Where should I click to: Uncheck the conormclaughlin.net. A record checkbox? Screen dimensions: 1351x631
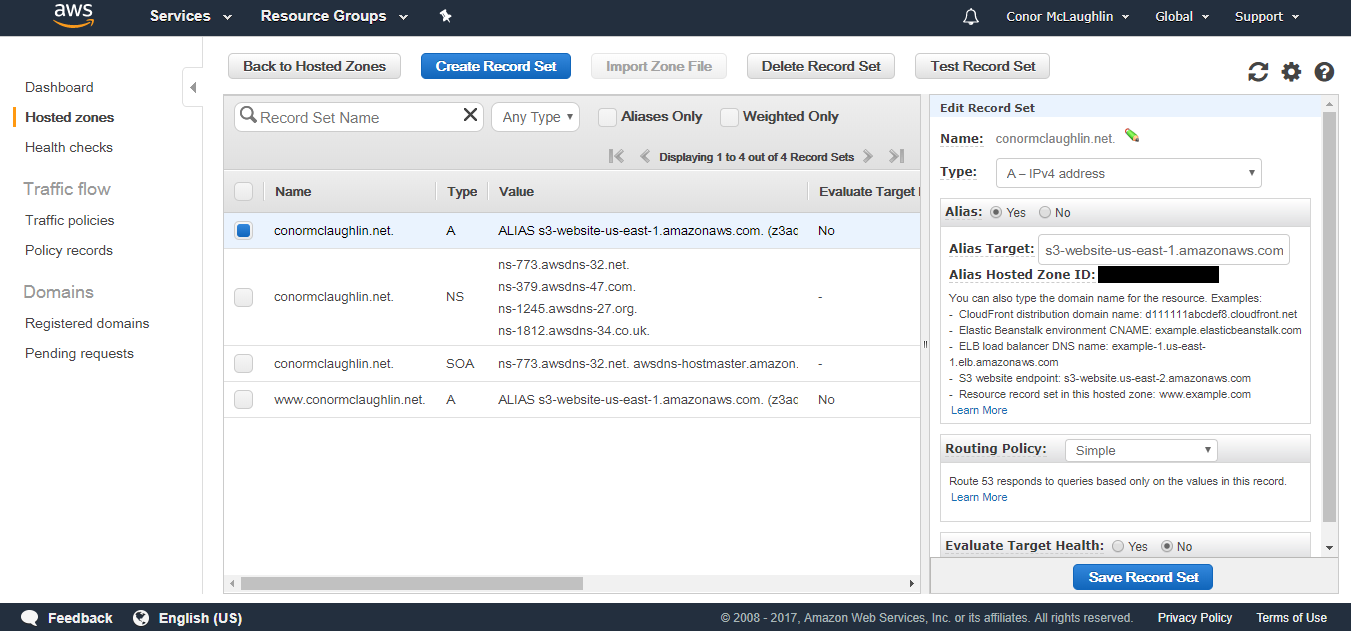coord(243,230)
